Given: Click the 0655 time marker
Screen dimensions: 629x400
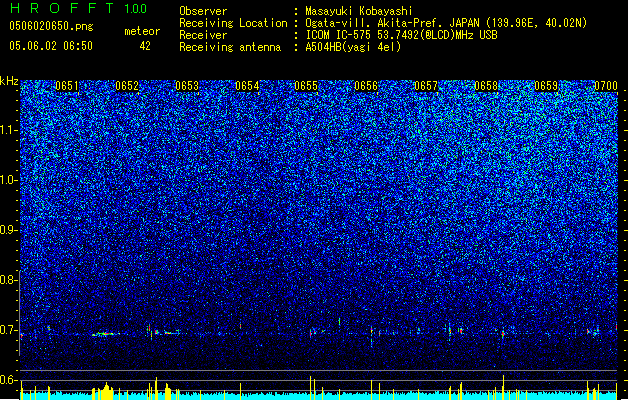Looking at the screenshot, I should click(x=306, y=86).
